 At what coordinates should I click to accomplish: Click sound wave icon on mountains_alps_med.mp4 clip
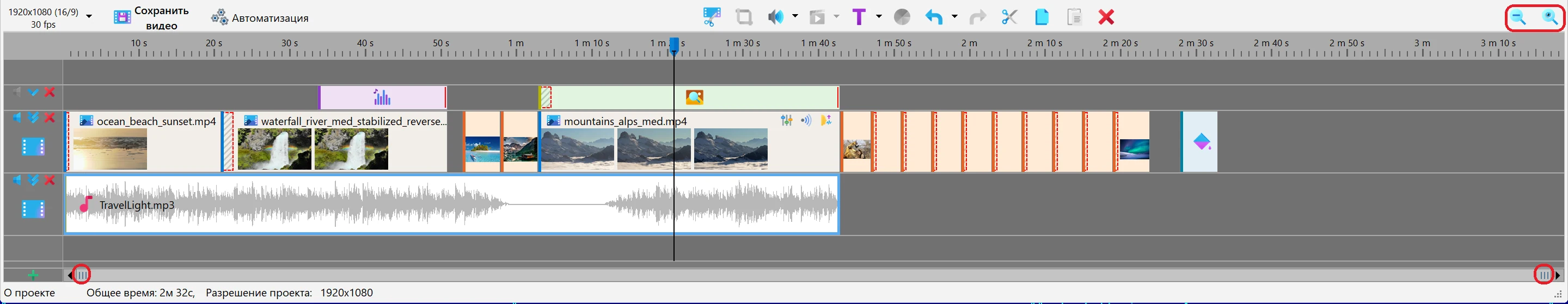coord(806,120)
